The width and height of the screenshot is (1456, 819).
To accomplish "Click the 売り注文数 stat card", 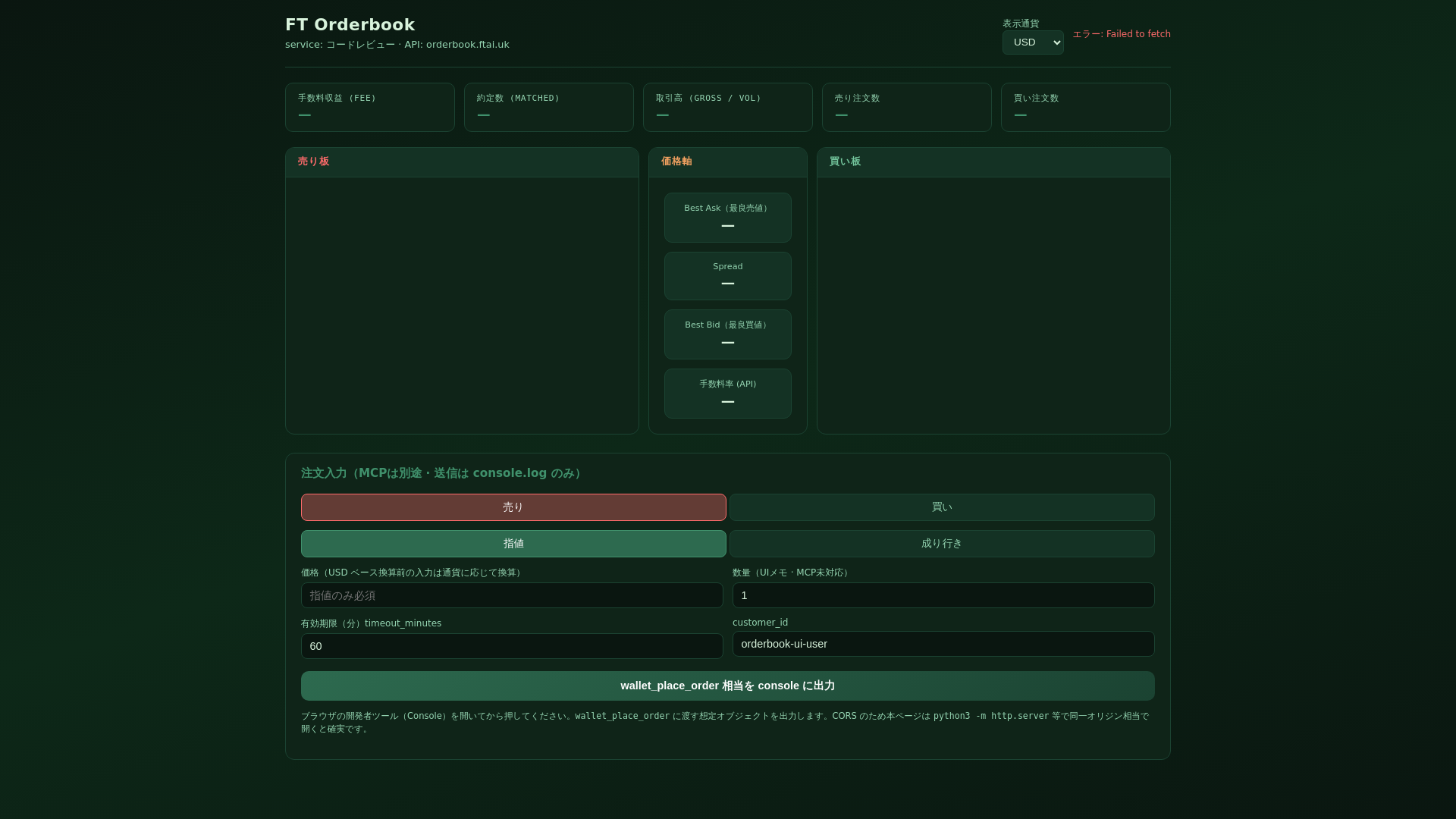I will tap(907, 107).
